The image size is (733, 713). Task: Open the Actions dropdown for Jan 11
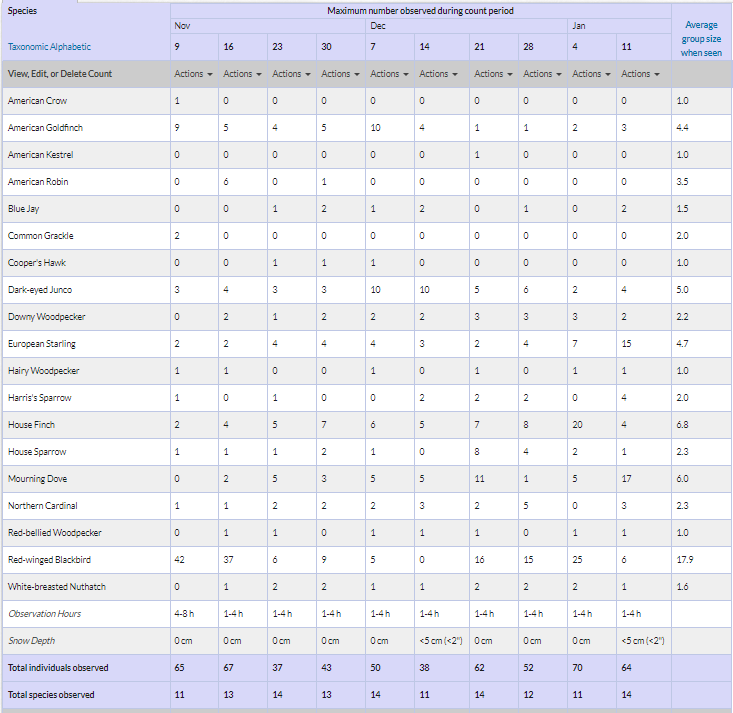[x=640, y=74]
